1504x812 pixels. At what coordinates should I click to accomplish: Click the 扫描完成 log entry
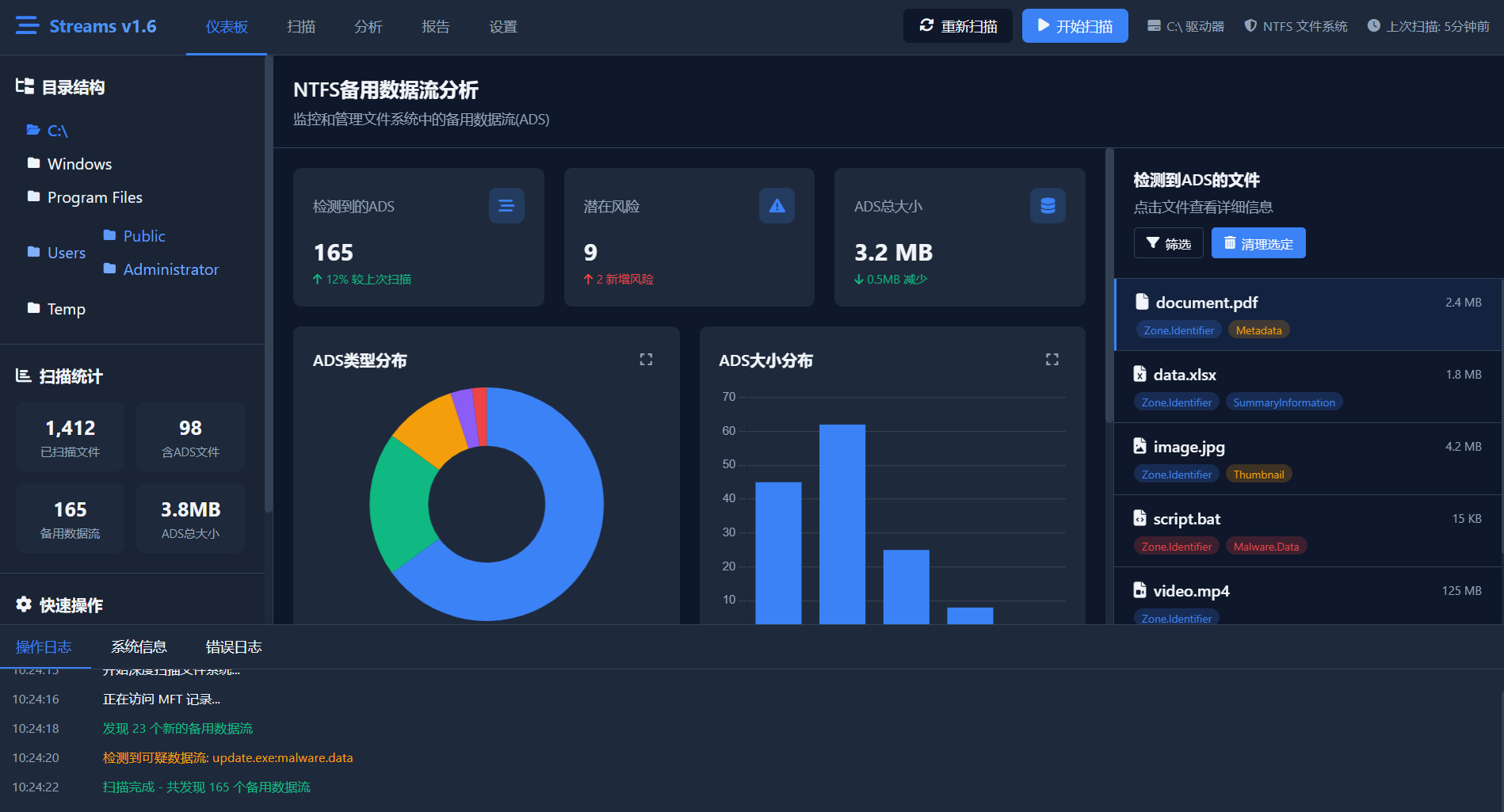coord(207,787)
